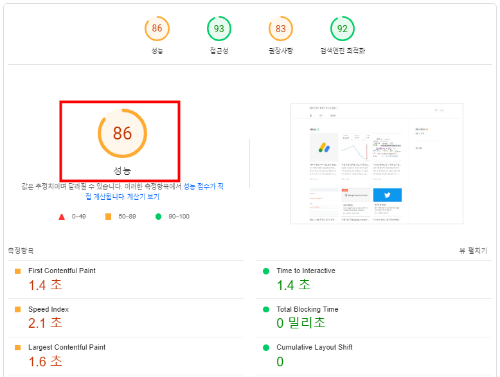
Task: Click the green '1.4 초' Time to Interactive value
Action: coord(294,285)
